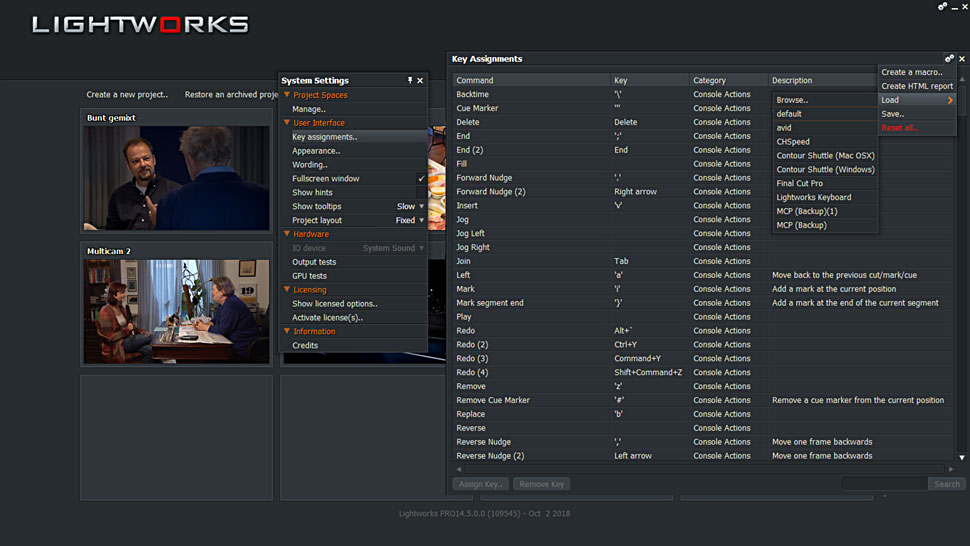Collapse the Project Spaces section
The height and width of the screenshot is (546, 970).
pos(287,95)
